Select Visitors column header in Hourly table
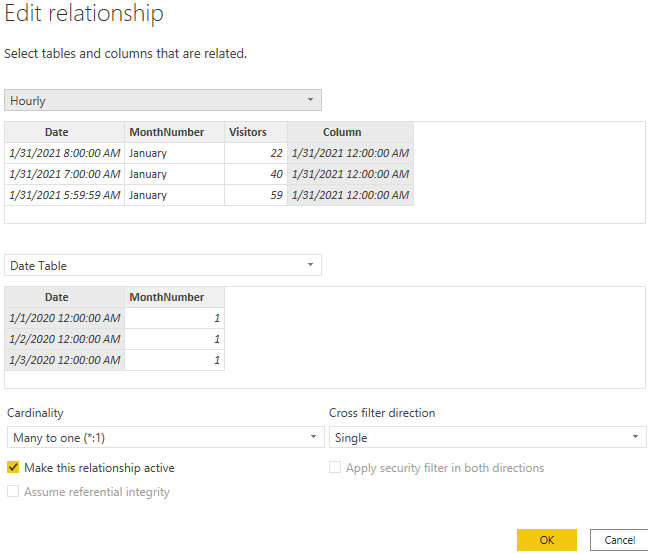 coord(256,132)
